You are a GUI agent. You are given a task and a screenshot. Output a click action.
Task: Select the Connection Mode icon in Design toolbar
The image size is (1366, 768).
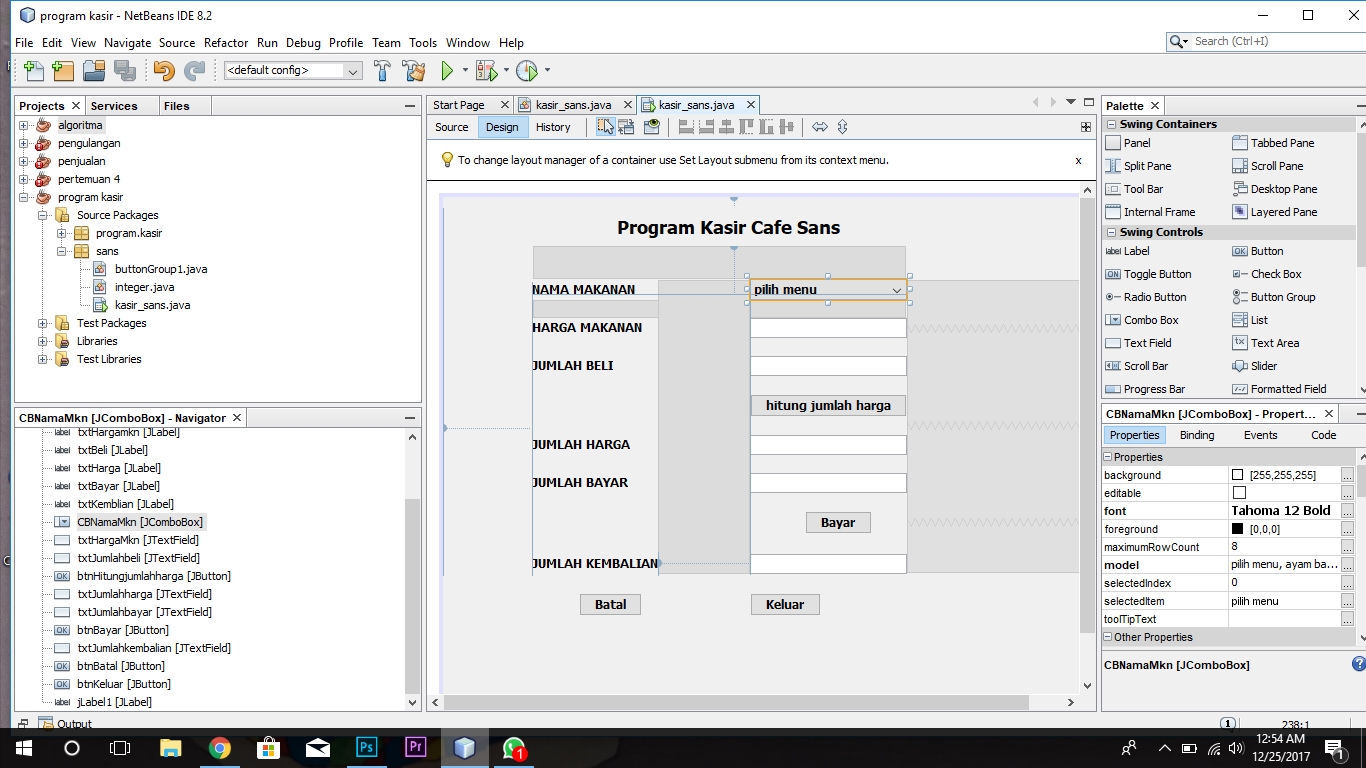628,127
